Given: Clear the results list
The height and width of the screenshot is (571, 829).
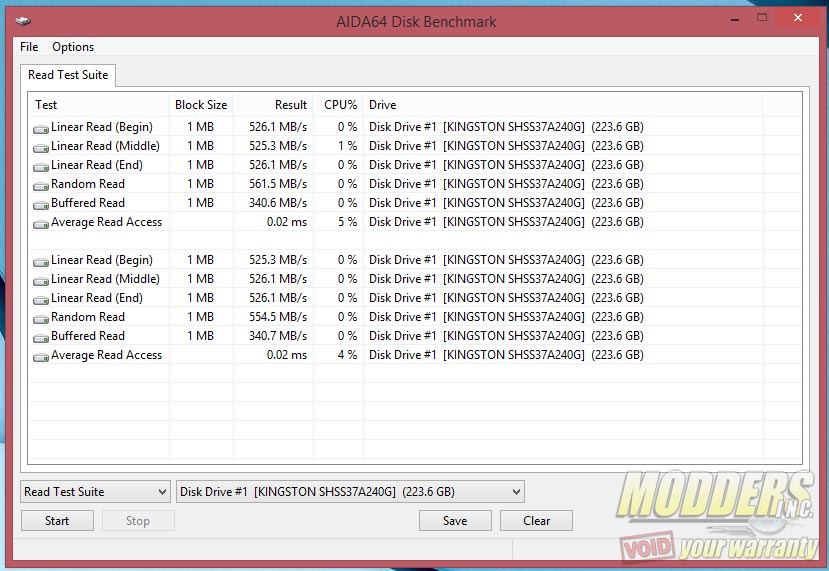Looking at the screenshot, I should click(537, 521).
